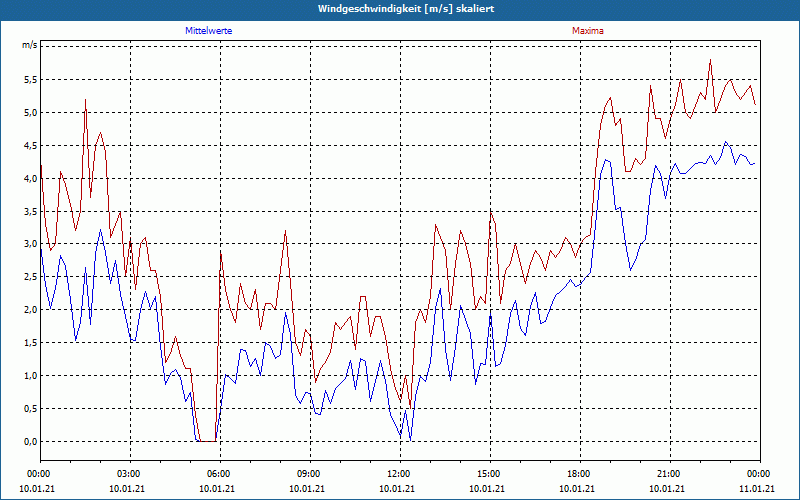Screen dimensions: 800x500
Task: Select the blue Mittelwerte legend label
Action: pyautogui.click(x=209, y=31)
